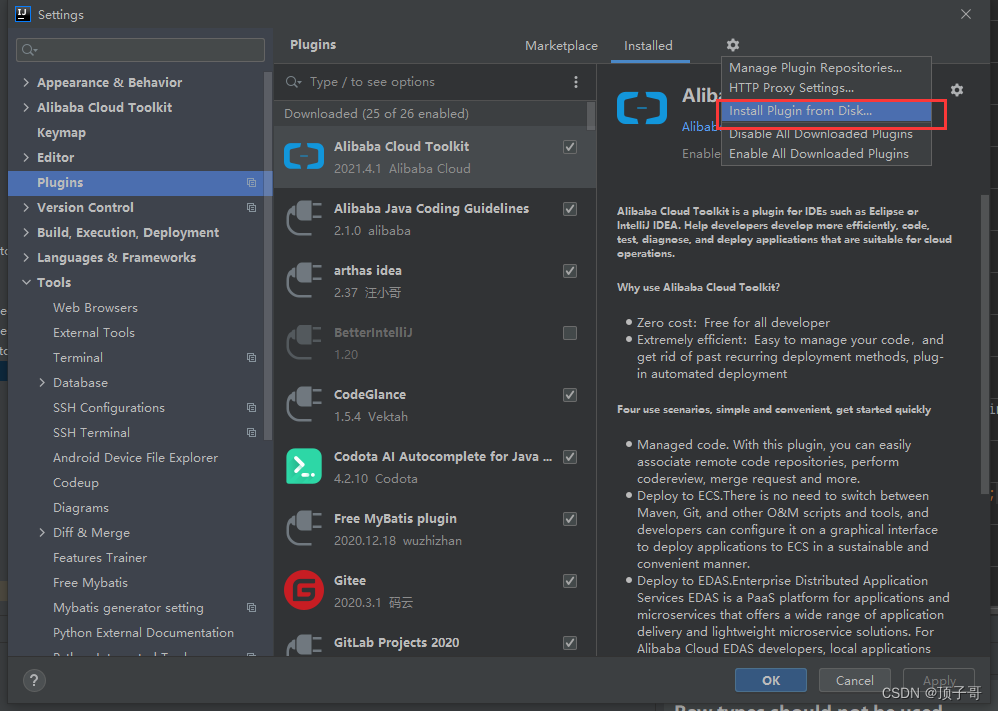This screenshot has width=998, height=711.
Task: Click the Gitee plugin logo icon
Action: [x=304, y=590]
